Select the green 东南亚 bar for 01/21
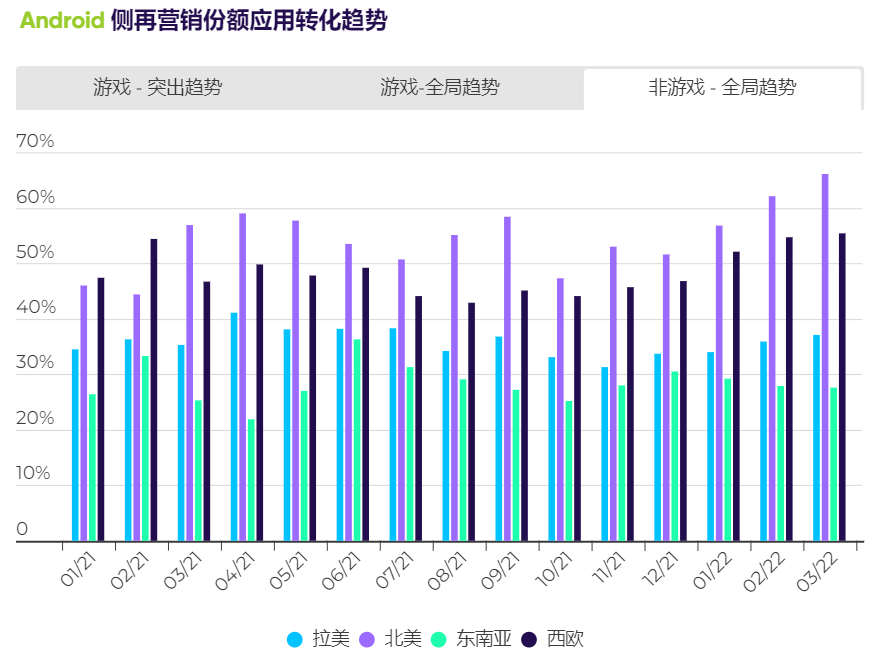The height and width of the screenshot is (660, 888). (x=92, y=467)
